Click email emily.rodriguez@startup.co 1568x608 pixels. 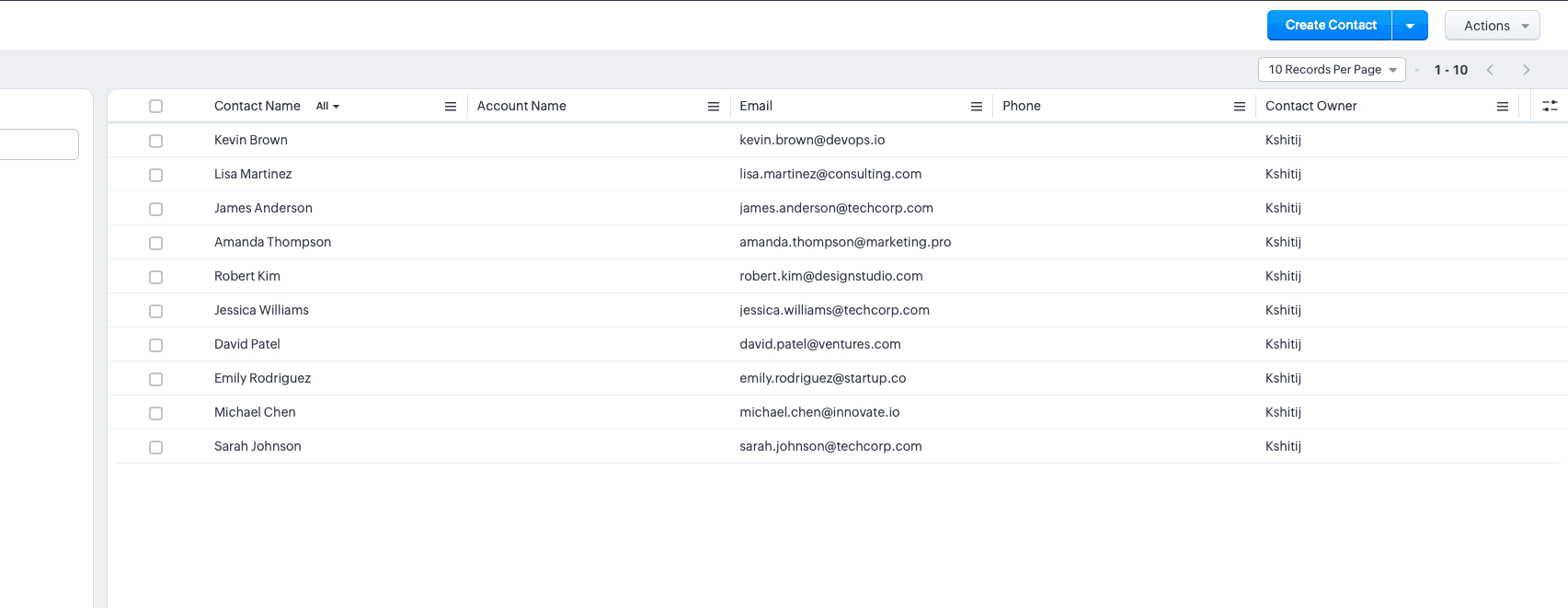point(823,378)
